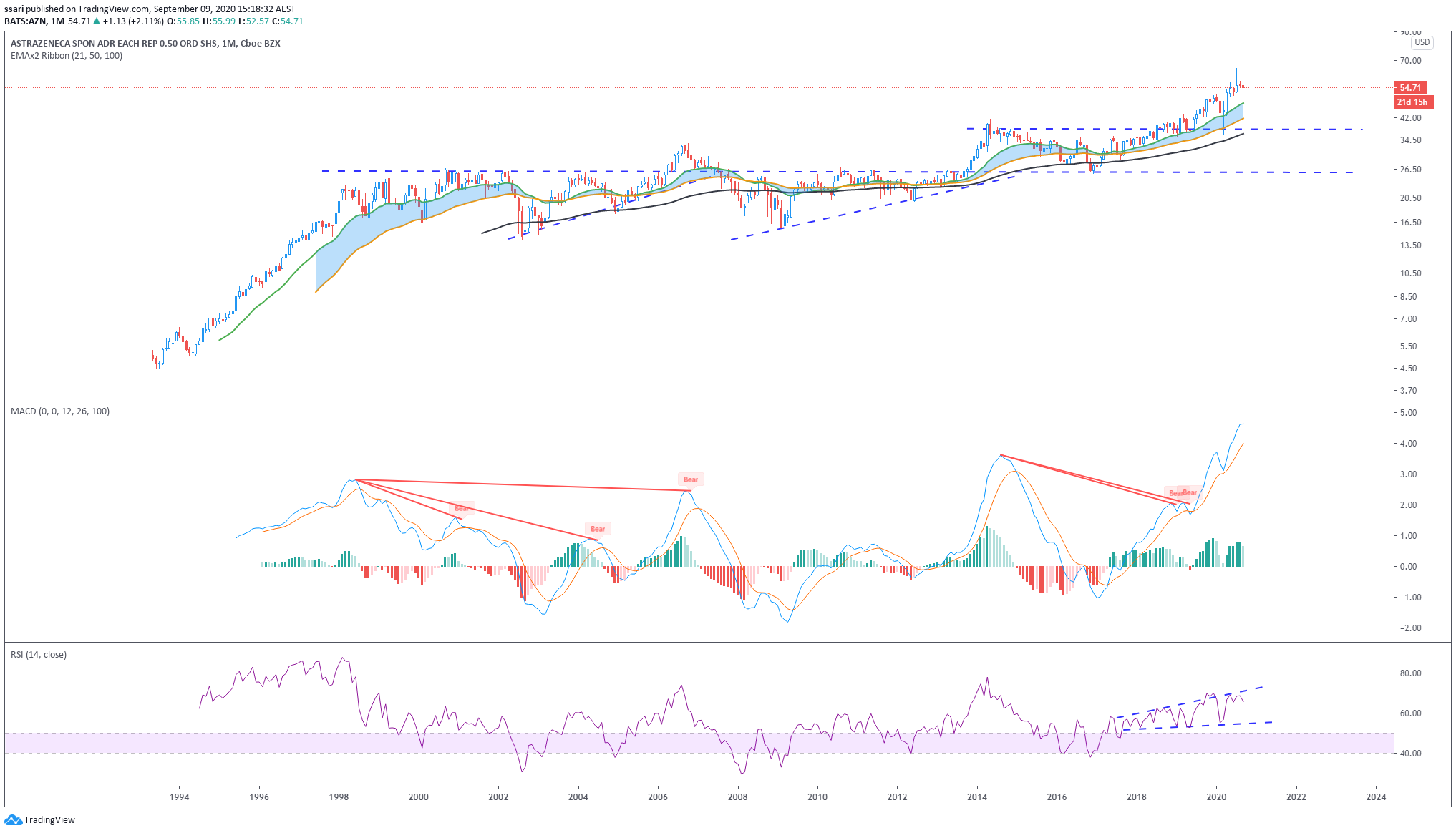Click the TradingView wordmark at bottom left
1456x833 pixels.
pyautogui.click(x=49, y=820)
